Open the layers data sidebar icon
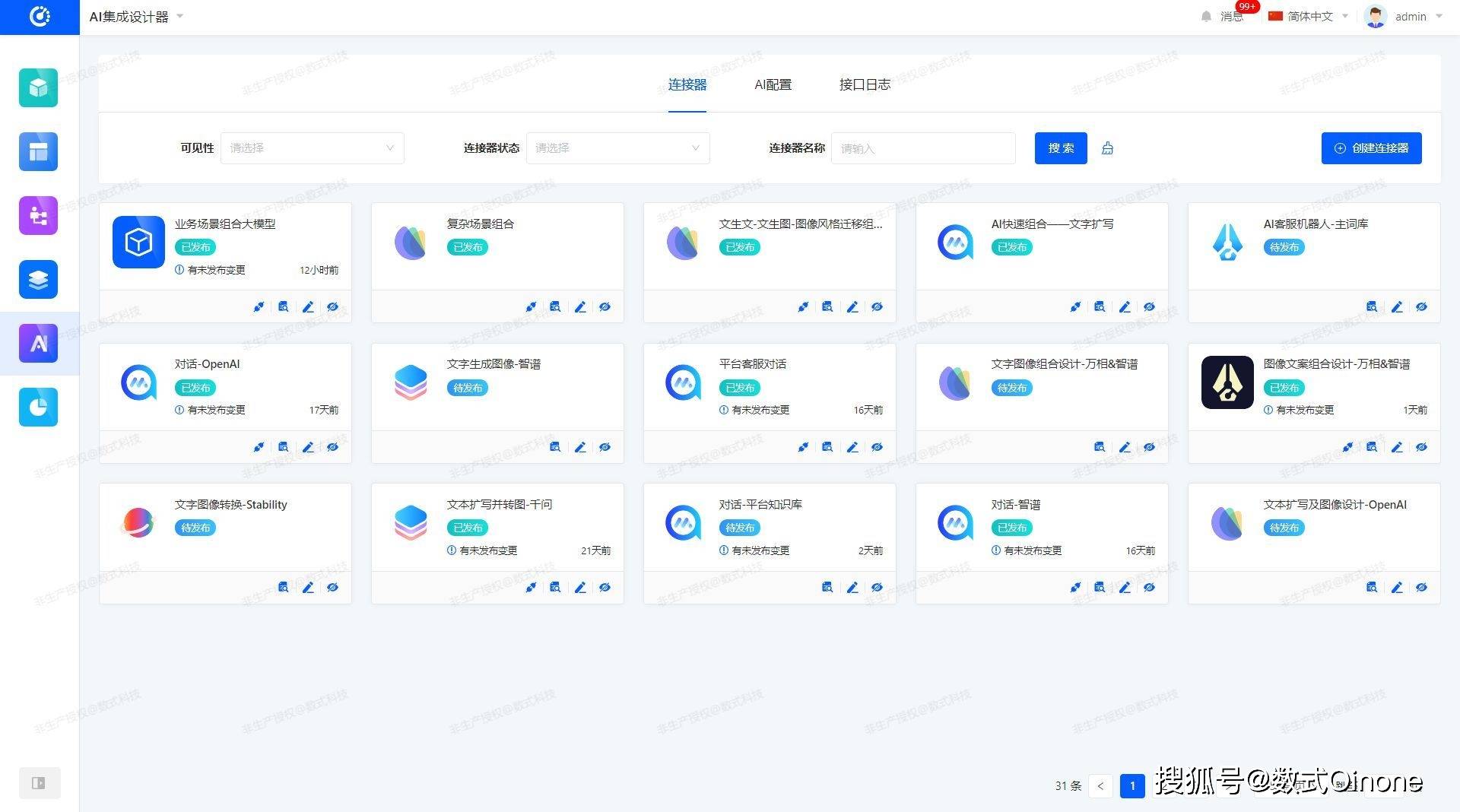The height and width of the screenshot is (812, 1460). click(38, 279)
